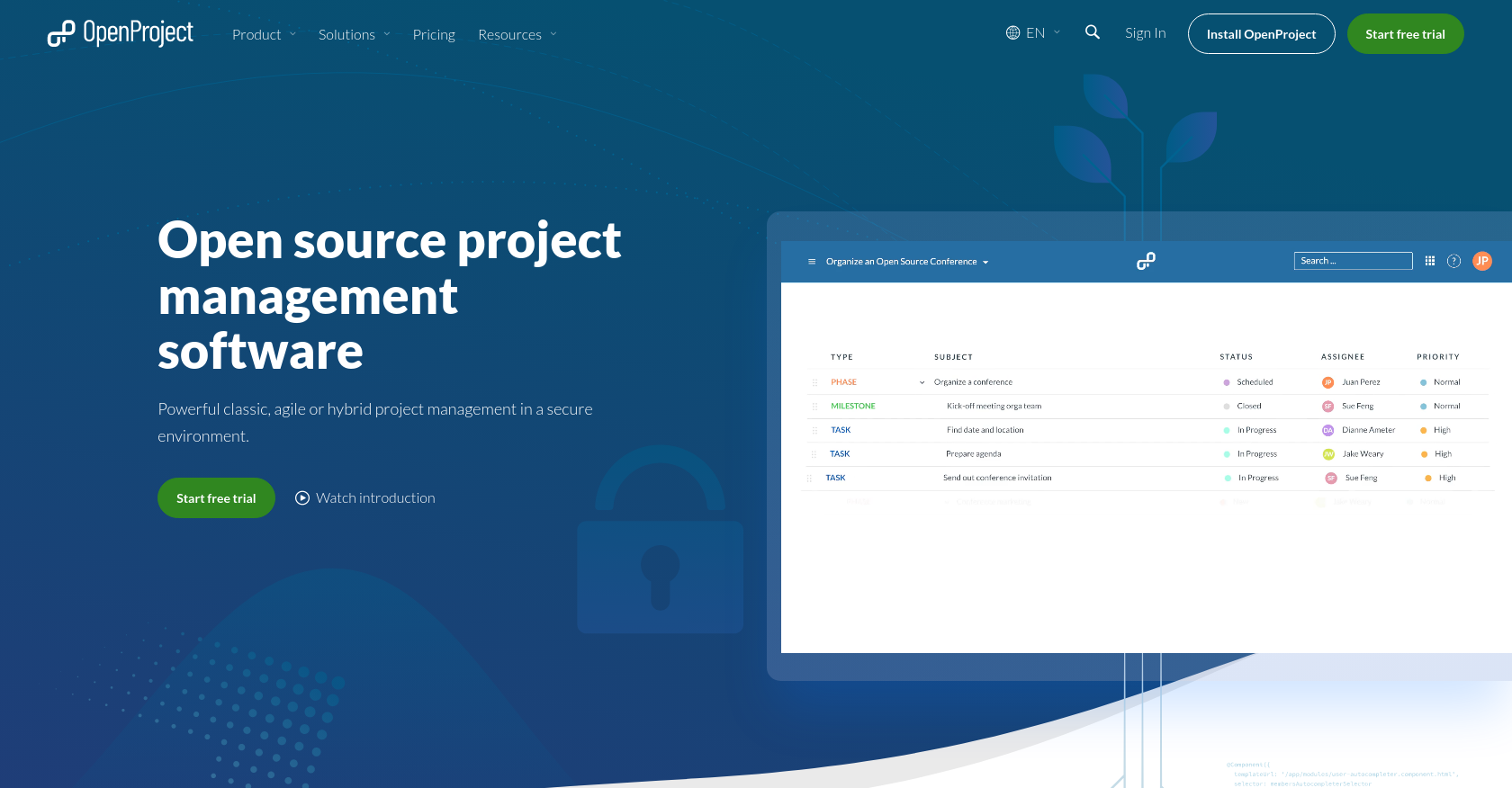
Task: Click hero Start free trial button
Action: point(216,497)
